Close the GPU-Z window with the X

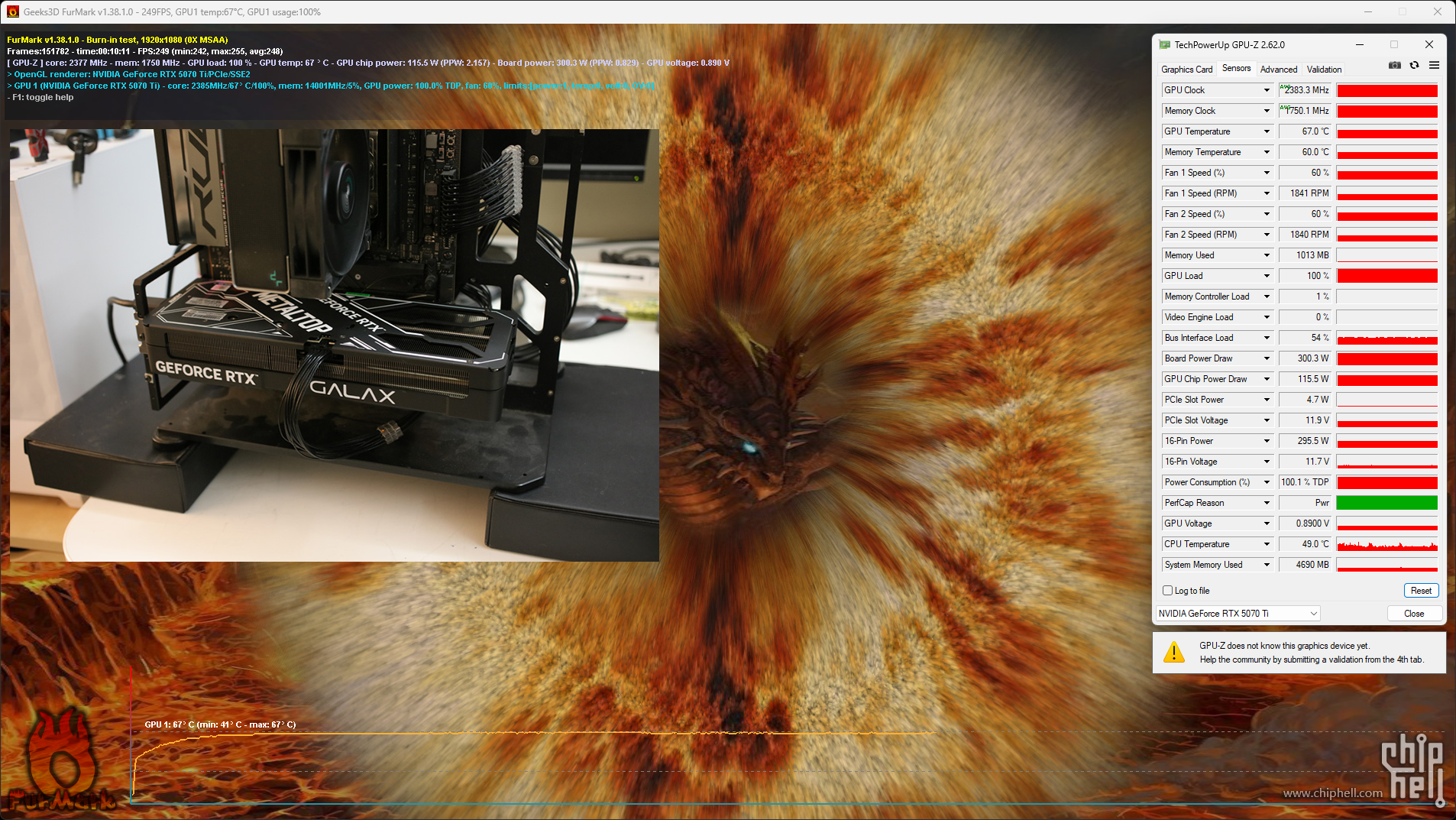[x=1429, y=44]
